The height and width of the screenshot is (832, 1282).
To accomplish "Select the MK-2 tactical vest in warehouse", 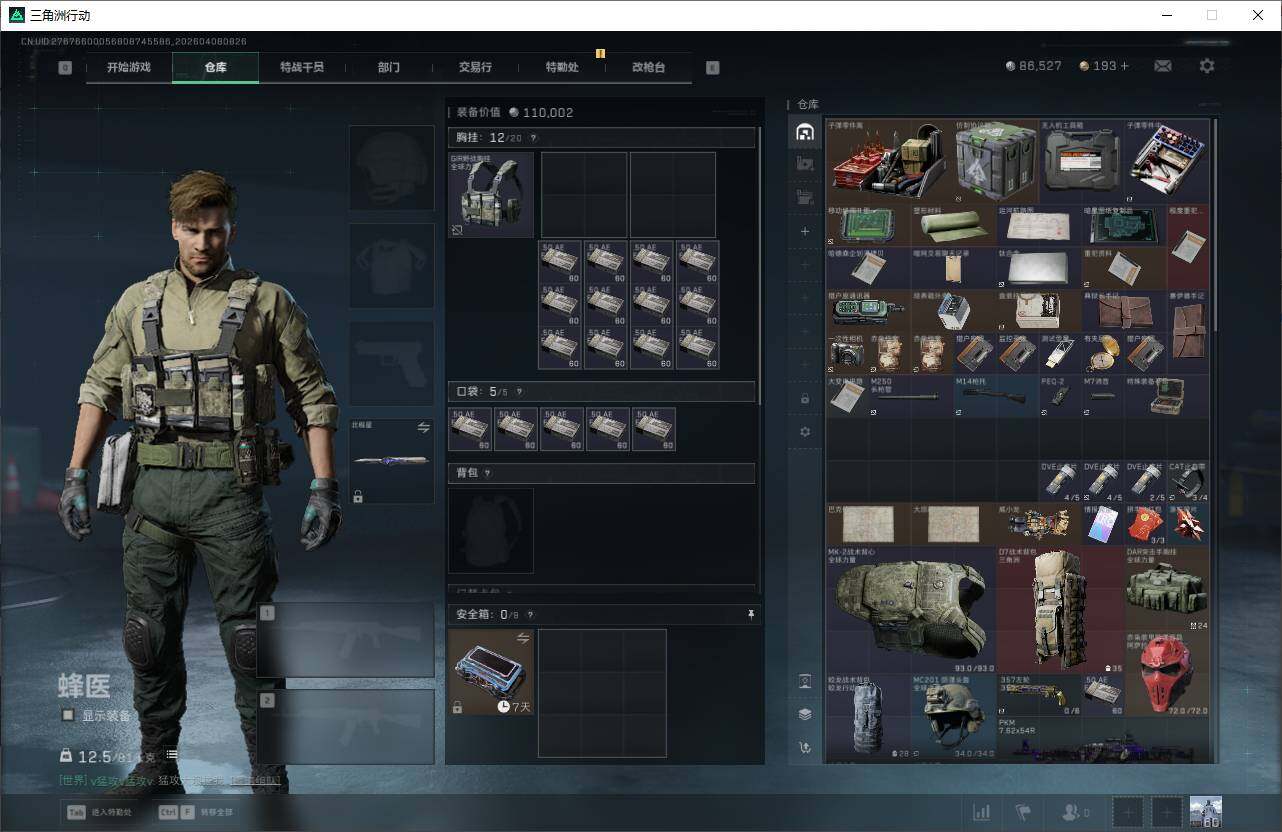I will point(911,609).
